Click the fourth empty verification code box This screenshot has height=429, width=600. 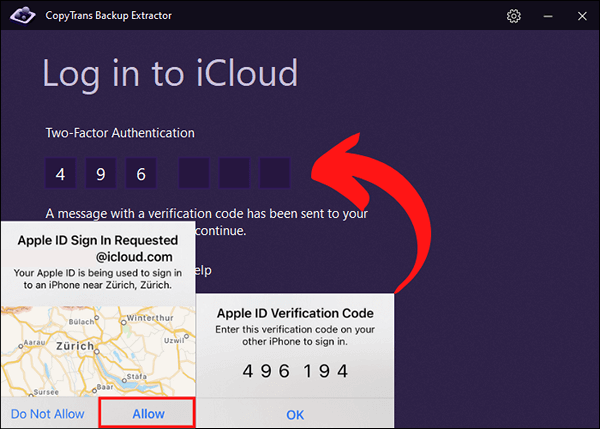pos(194,173)
